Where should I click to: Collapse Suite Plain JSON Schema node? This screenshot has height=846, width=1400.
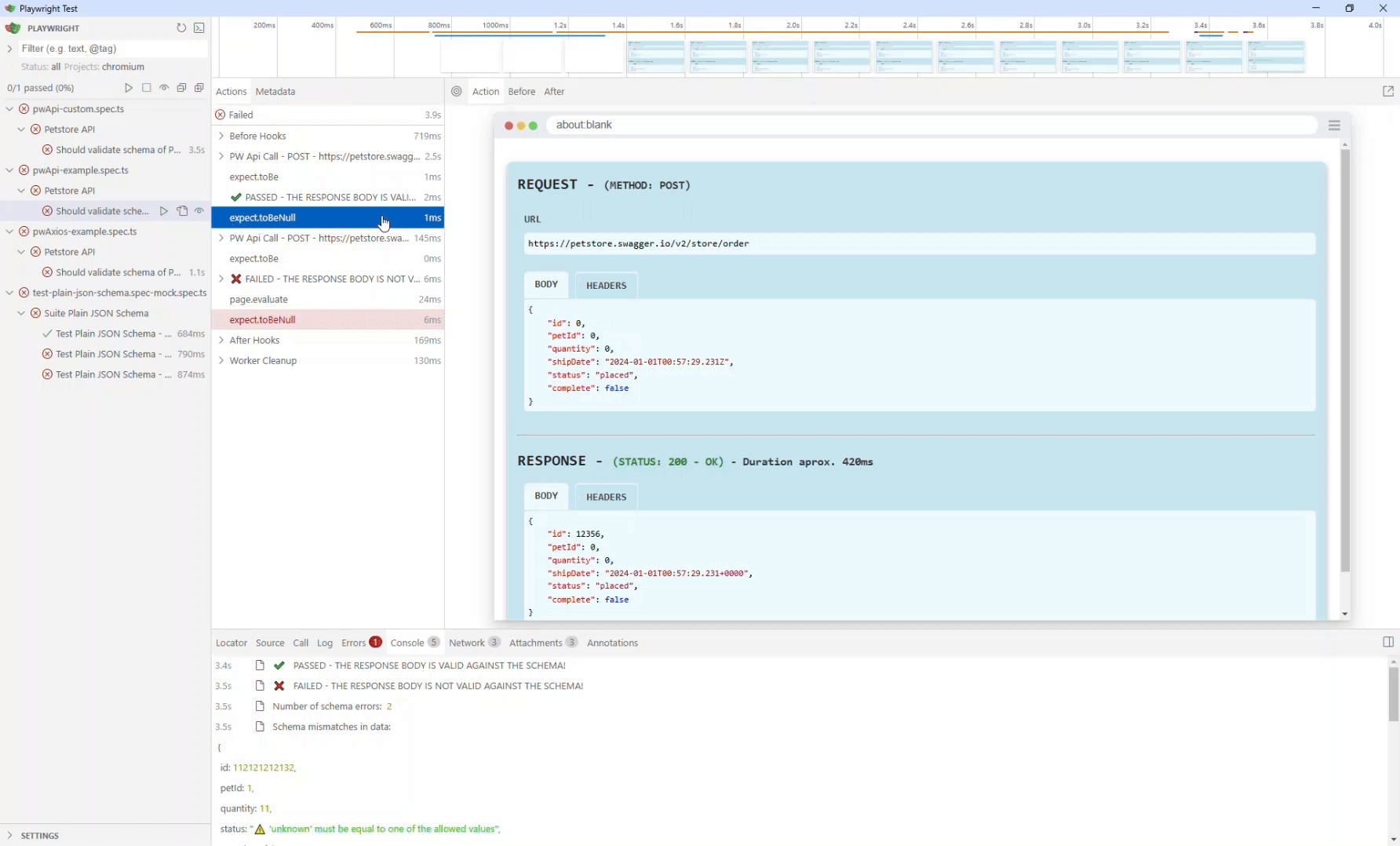tap(21, 313)
